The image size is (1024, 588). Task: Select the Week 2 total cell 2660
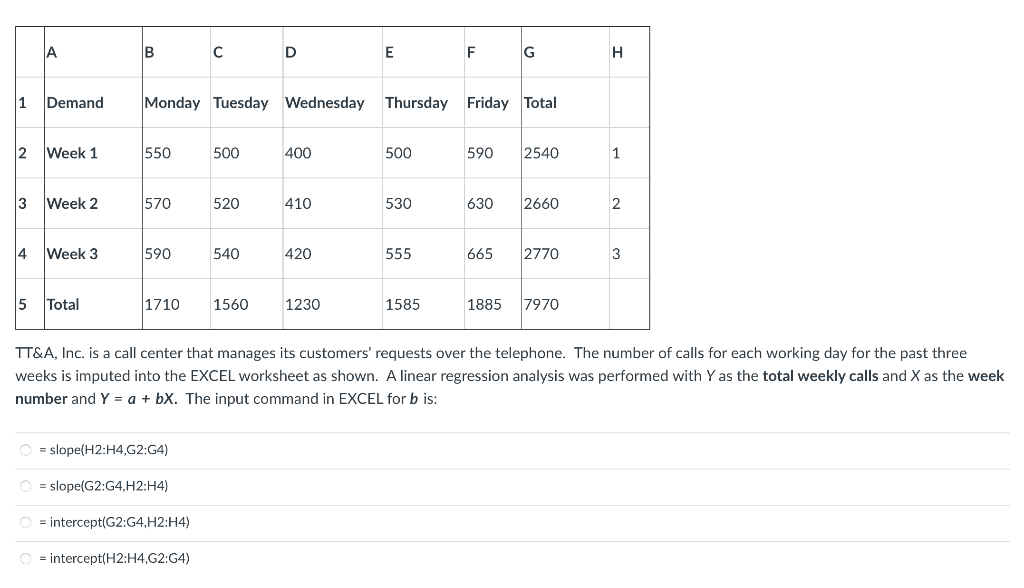565,203
